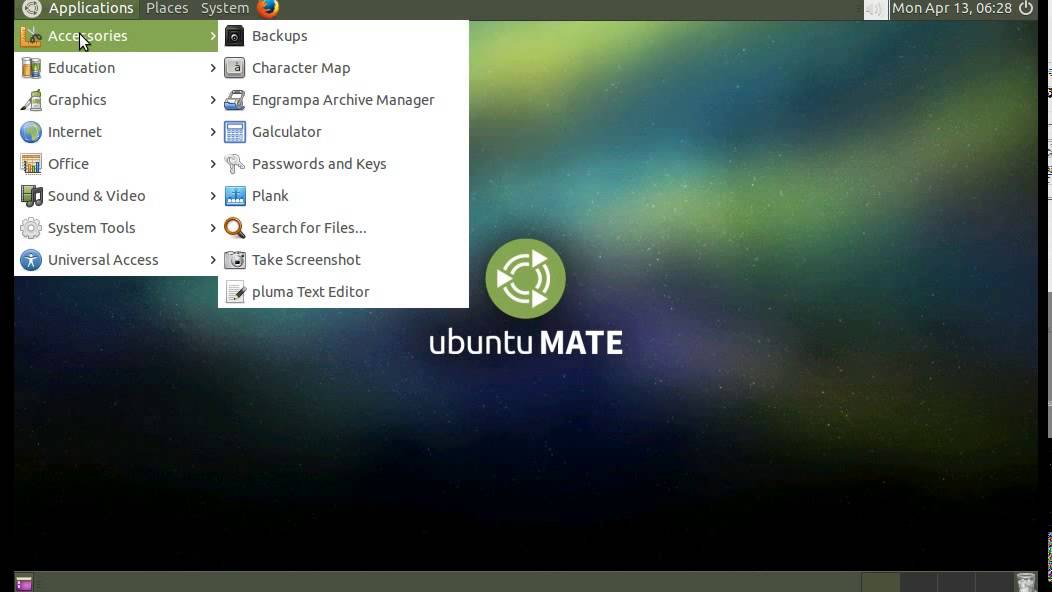Expand the Graphics submenu arrow
The image size is (1052, 592).
[x=213, y=100]
